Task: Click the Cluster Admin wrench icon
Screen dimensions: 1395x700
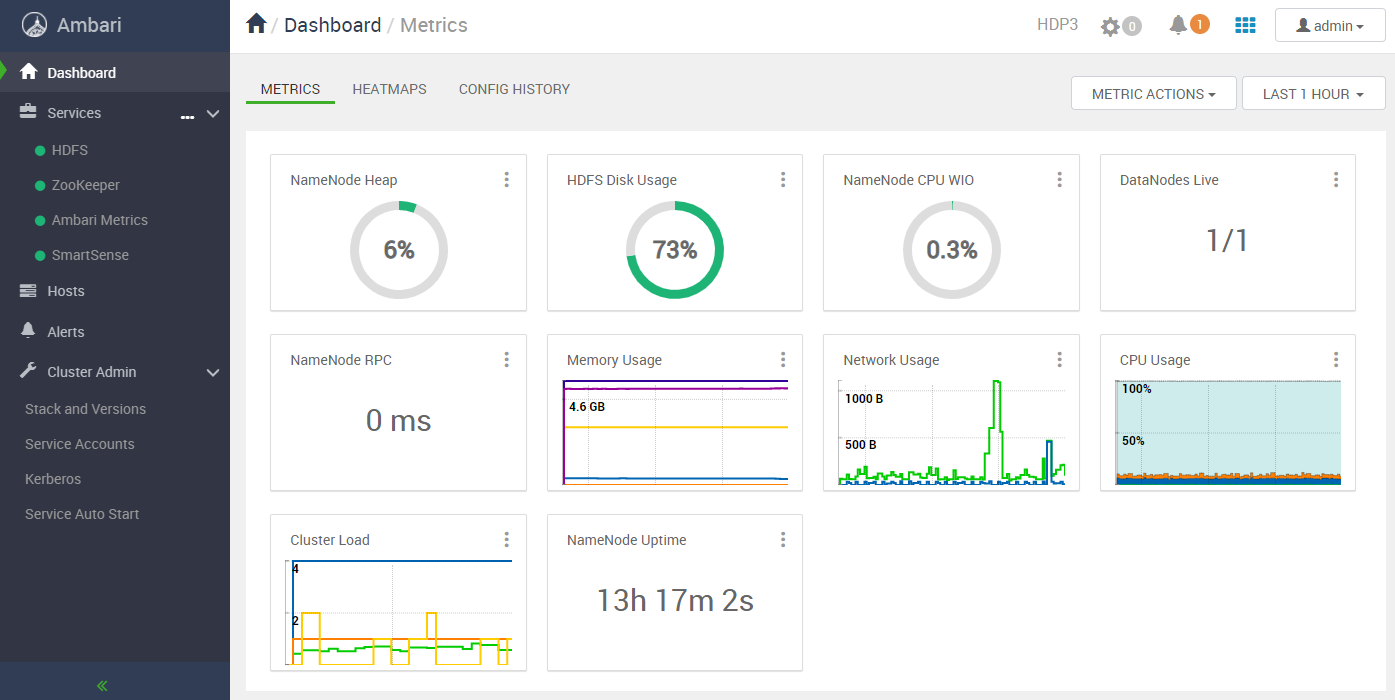Action: [28, 371]
